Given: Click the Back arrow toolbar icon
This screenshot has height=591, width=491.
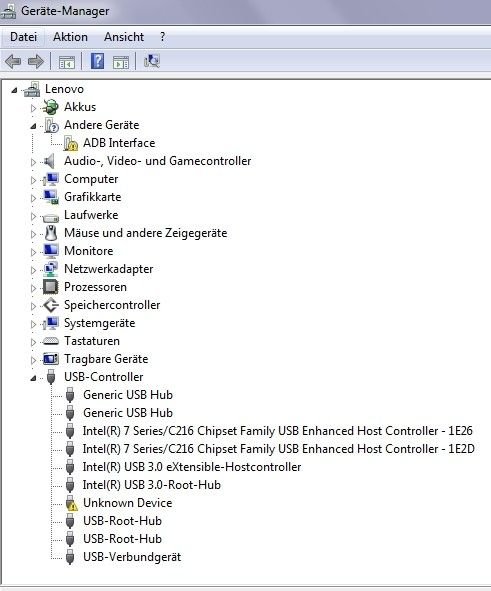Looking at the screenshot, I should click(x=13, y=61).
